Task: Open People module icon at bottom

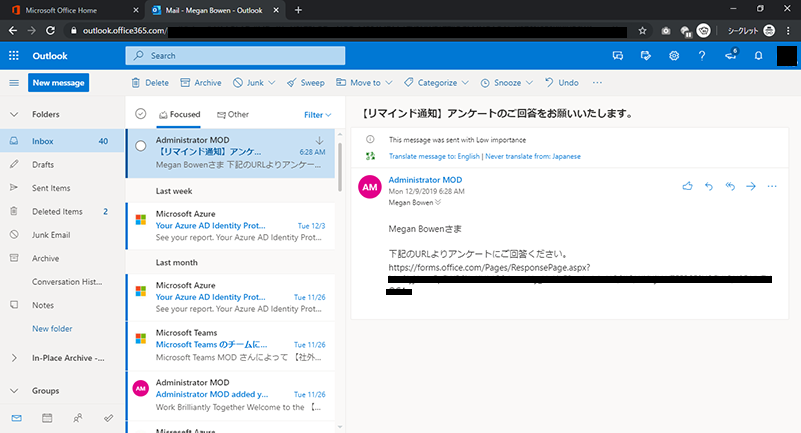Action: (78, 418)
